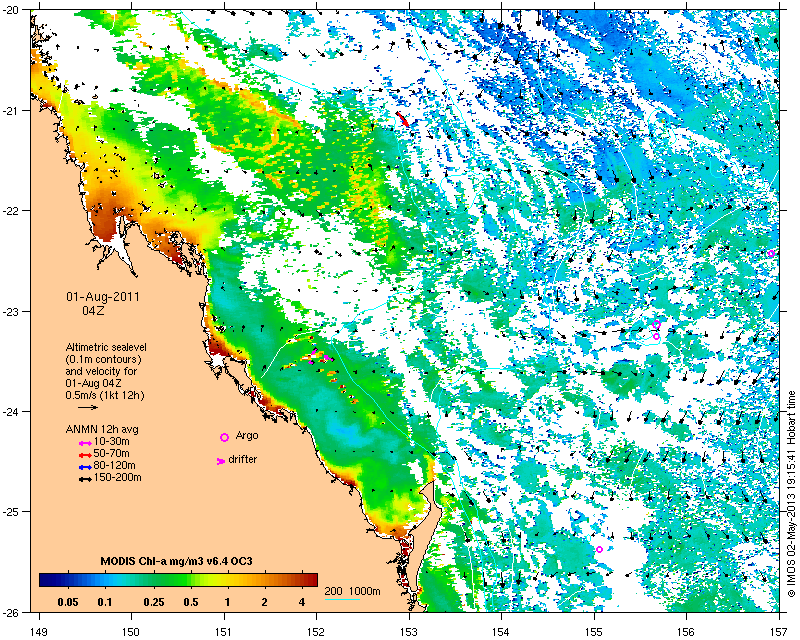Viewport: 800px width, 640px height.
Task: Click the 'MODIS Chl-a mg/m3 v6.4 OC3' title
Action: [x=177, y=562]
